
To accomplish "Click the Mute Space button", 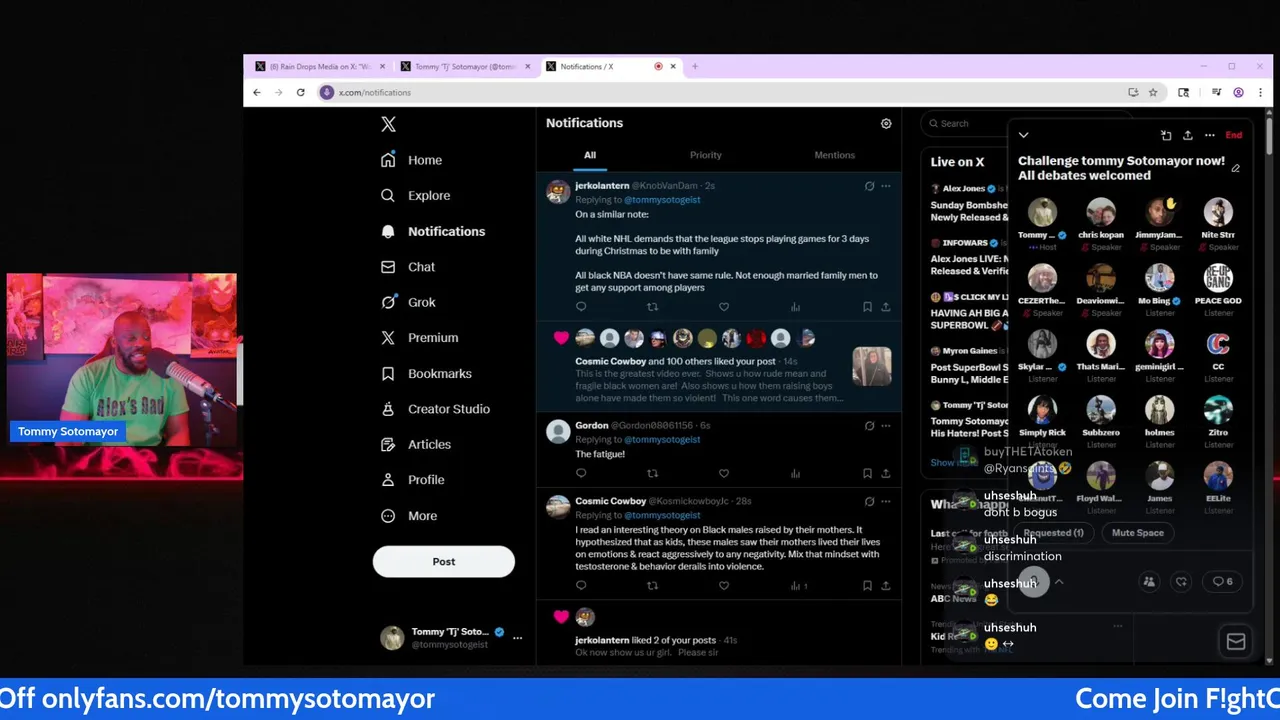I will [x=1138, y=533].
